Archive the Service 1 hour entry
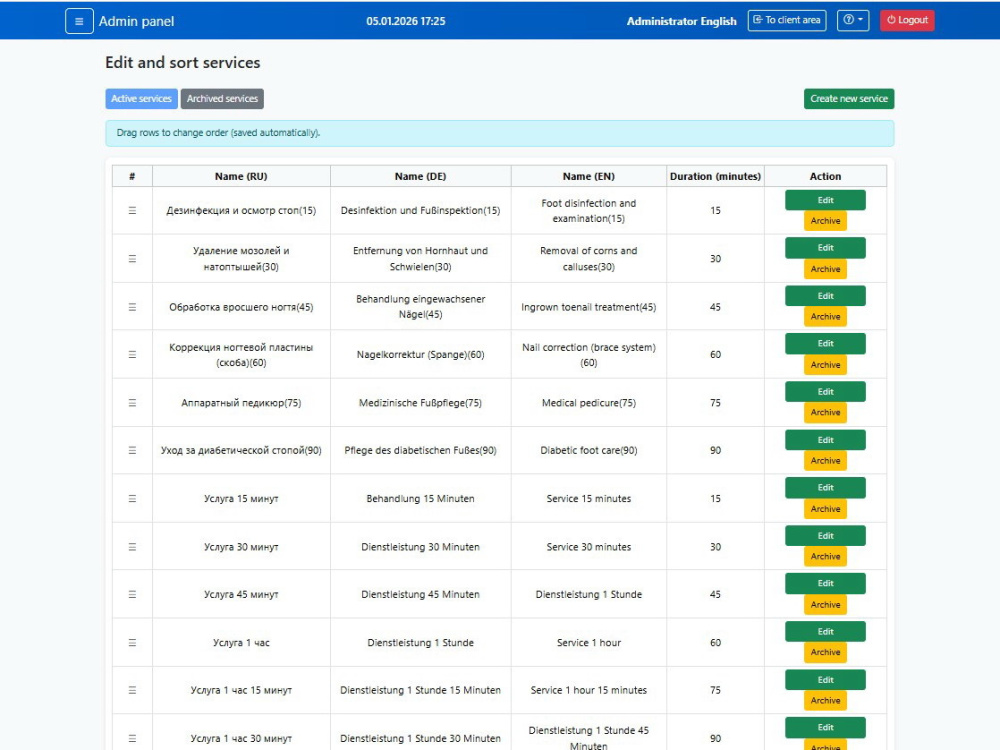The image size is (1000, 750). 825,652
